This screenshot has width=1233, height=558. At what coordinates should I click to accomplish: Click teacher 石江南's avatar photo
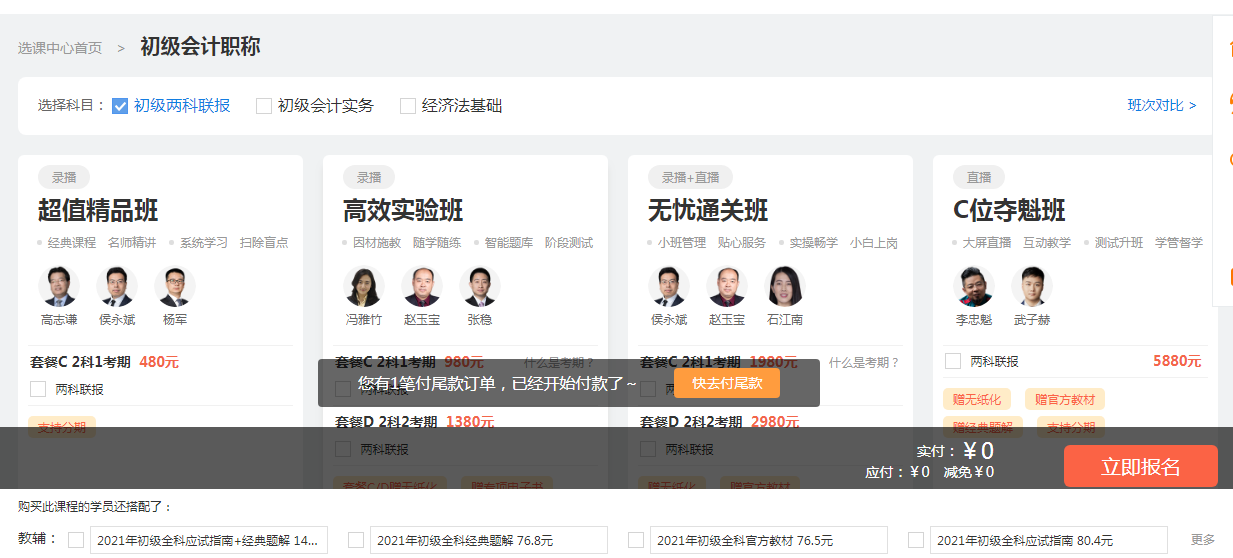(785, 287)
